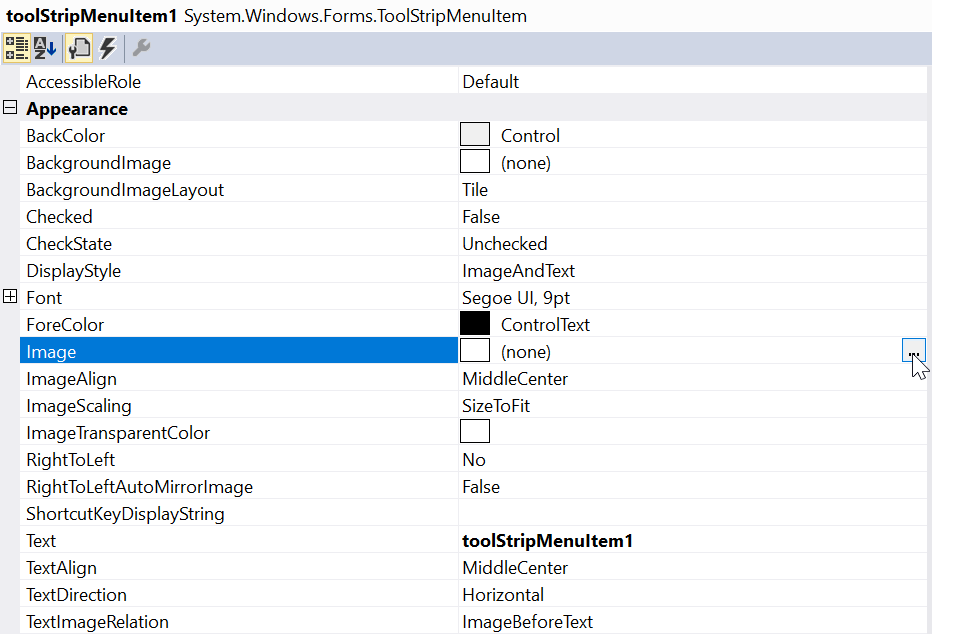Sort properties alphabetically

tap(45, 48)
